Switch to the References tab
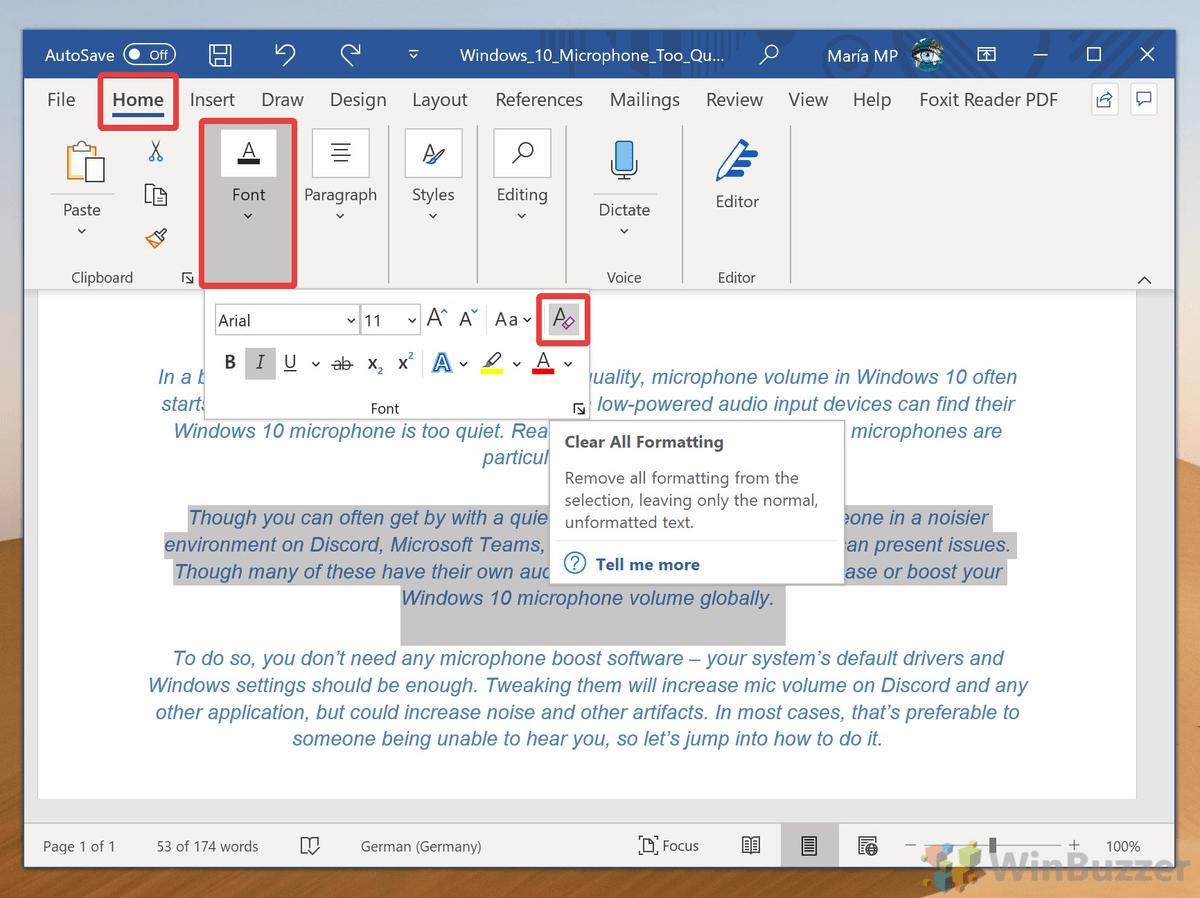1200x898 pixels. coord(539,100)
